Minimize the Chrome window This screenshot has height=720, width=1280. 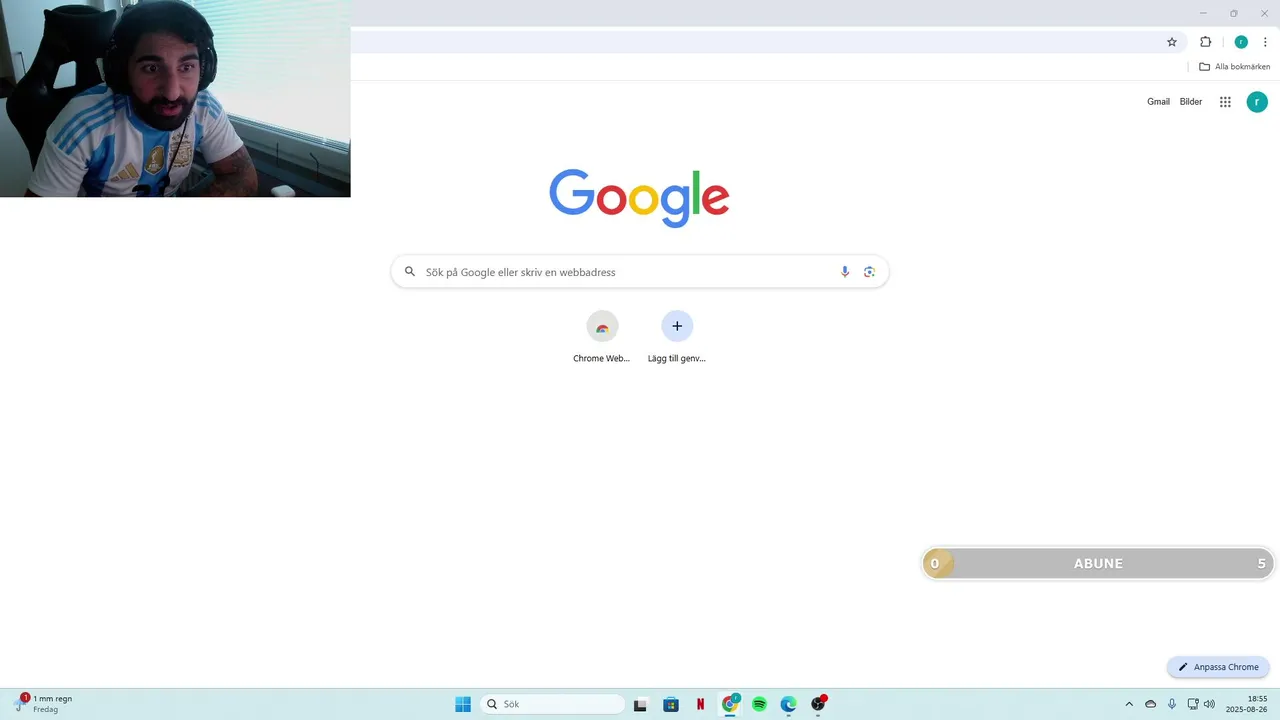[x=1203, y=13]
